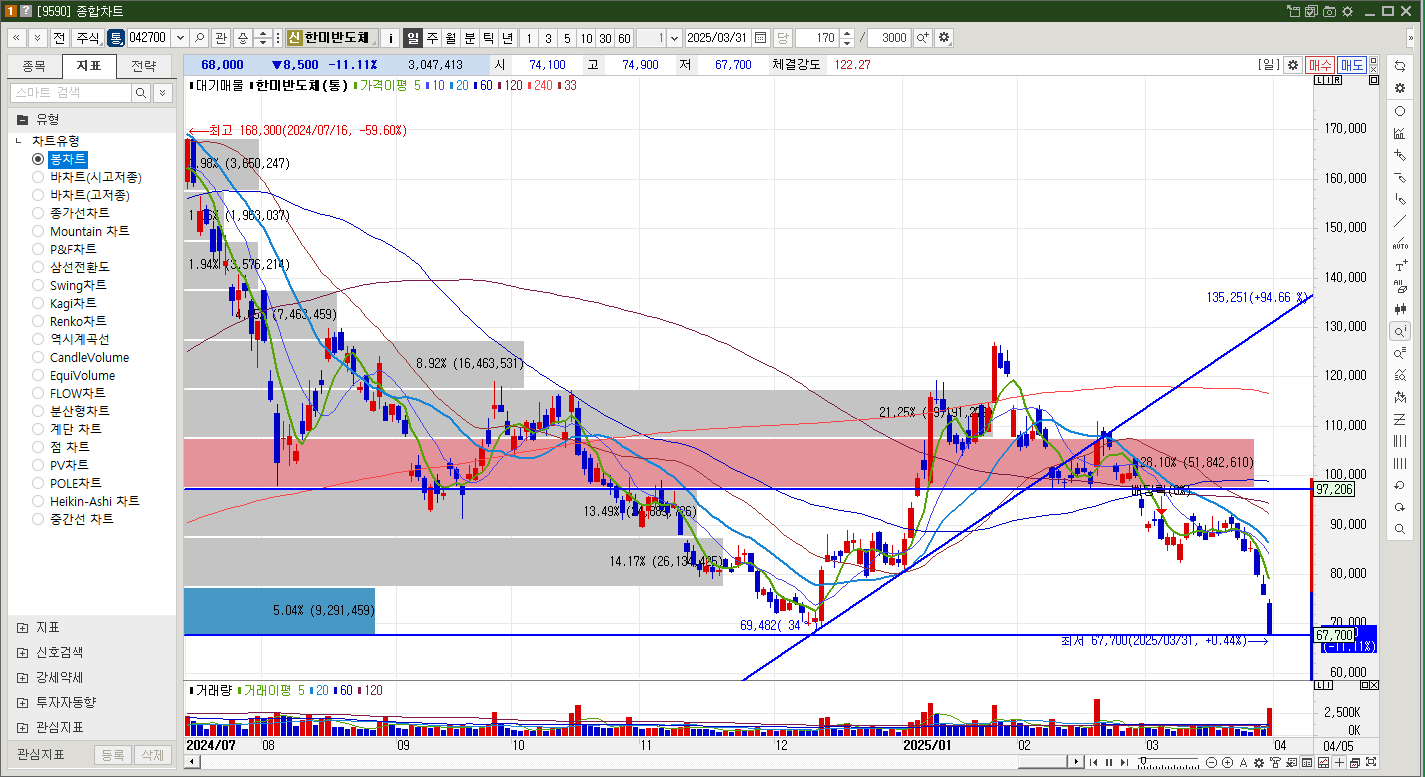
Task: Select the AUTO trendline tool
Action: tap(1400, 243)
